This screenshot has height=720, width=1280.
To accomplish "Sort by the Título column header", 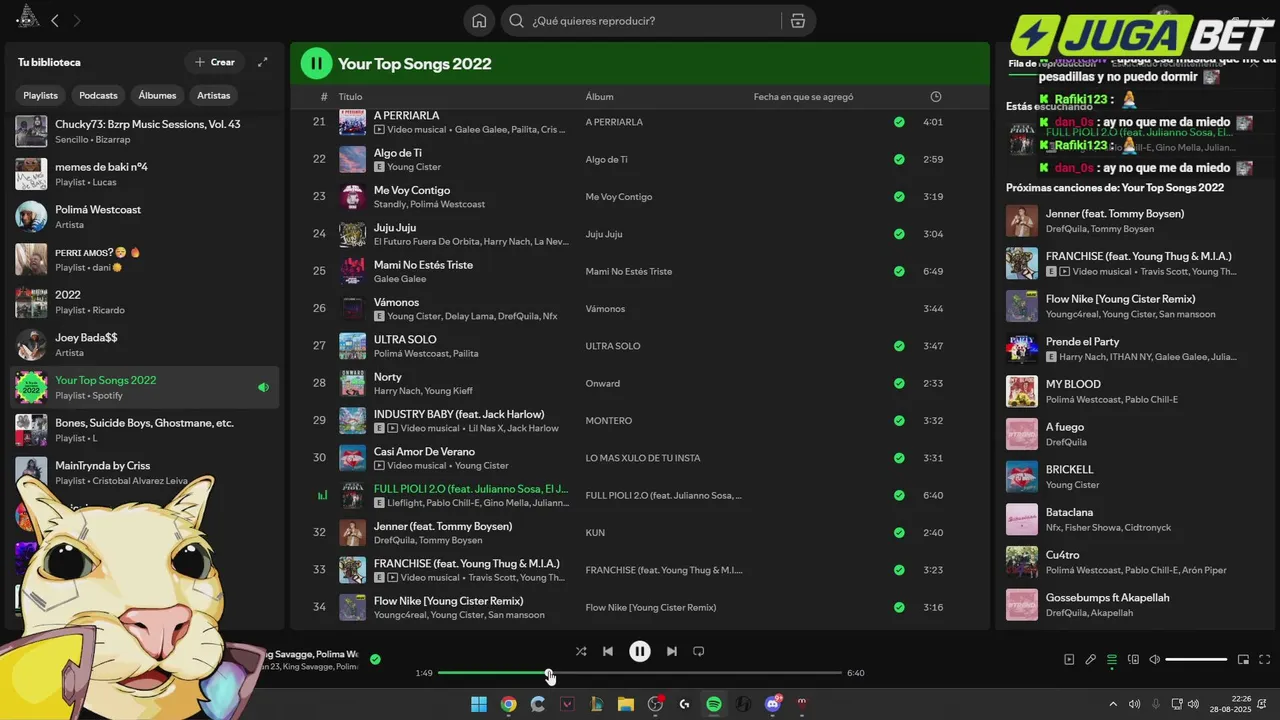I will coord(350,97).
